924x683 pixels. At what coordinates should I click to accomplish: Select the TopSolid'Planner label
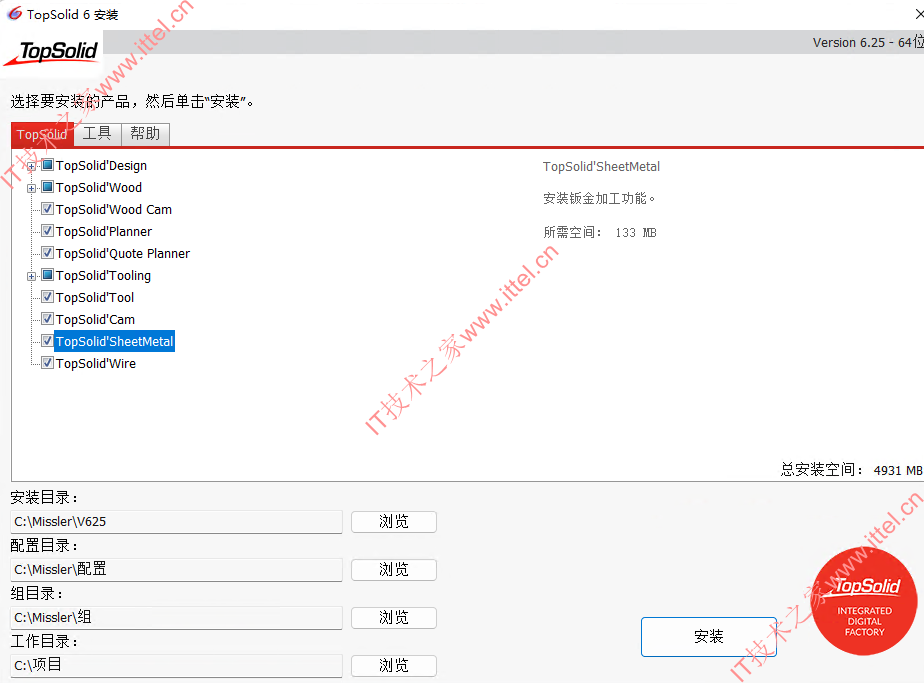(104, 232)
